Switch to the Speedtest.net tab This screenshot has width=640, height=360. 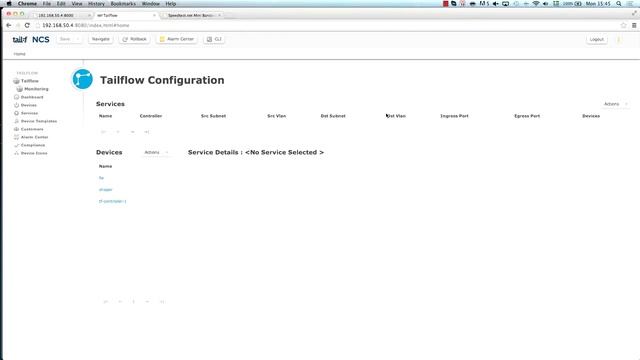tap(192, 16)
